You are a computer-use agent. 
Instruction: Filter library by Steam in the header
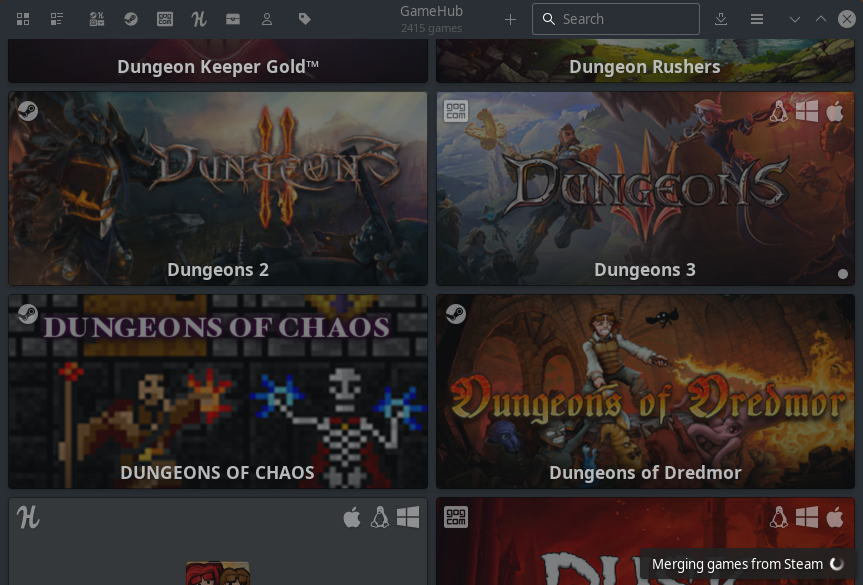click(131, 19)
